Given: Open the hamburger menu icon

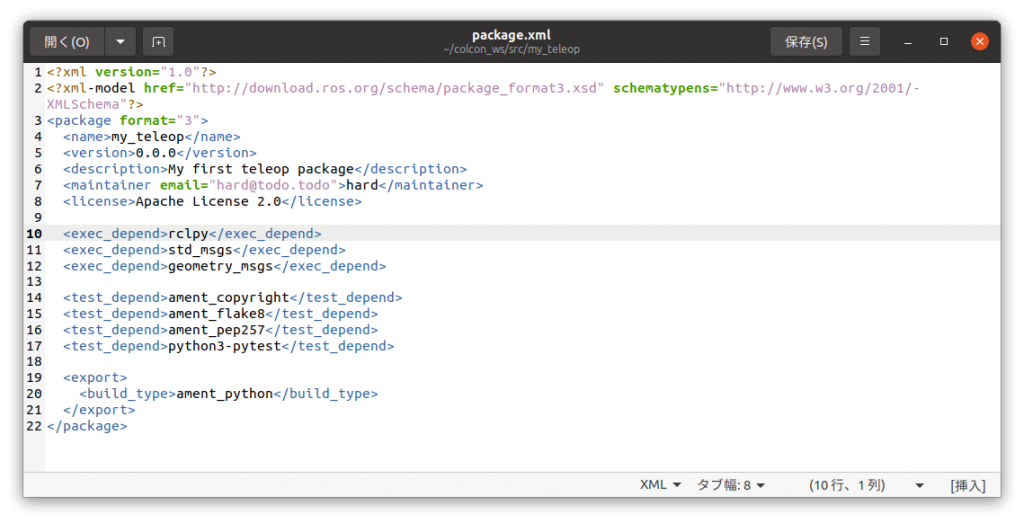Looking at the screenshot, I should 865,42.
